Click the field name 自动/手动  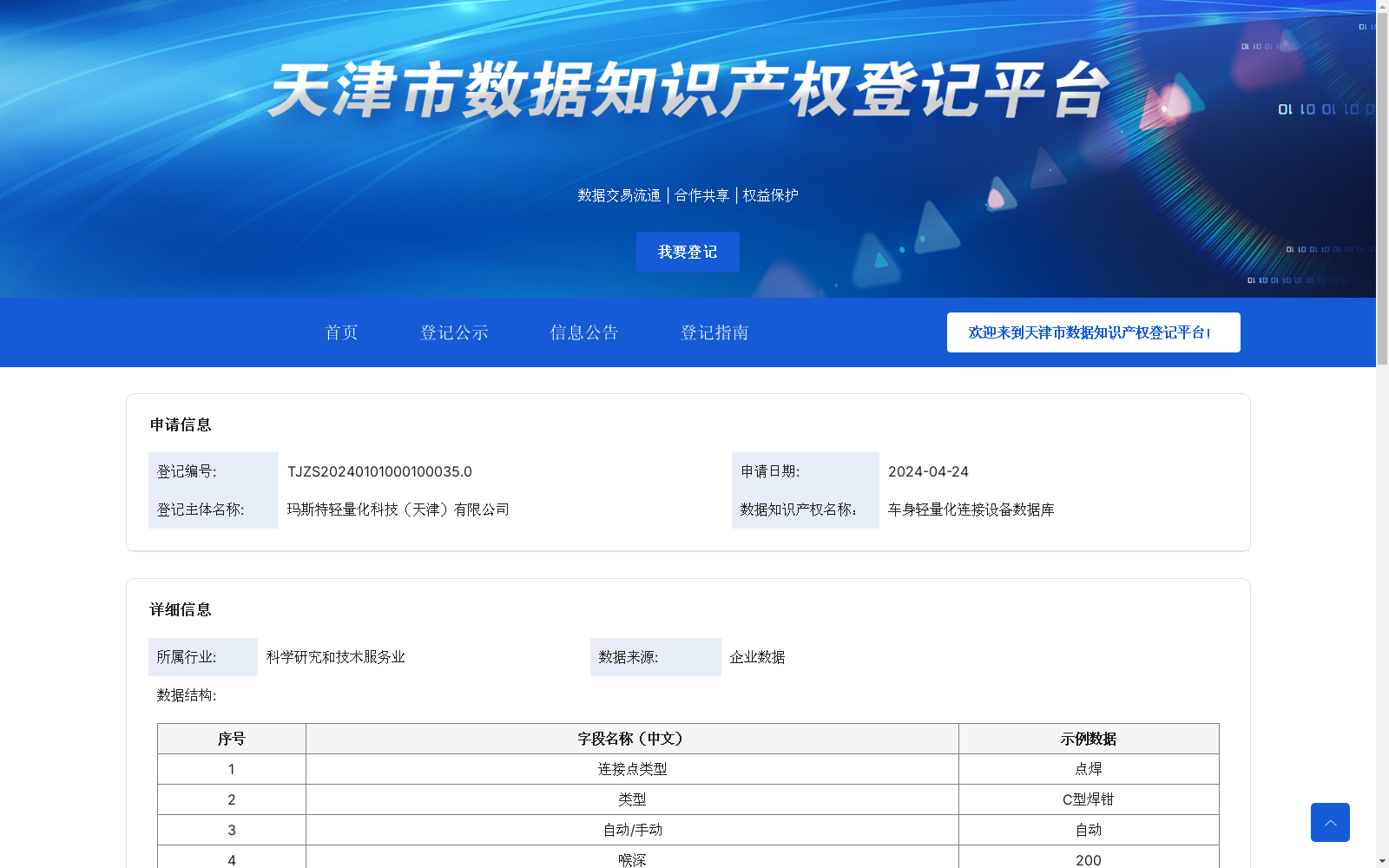(x=632, y=830)
